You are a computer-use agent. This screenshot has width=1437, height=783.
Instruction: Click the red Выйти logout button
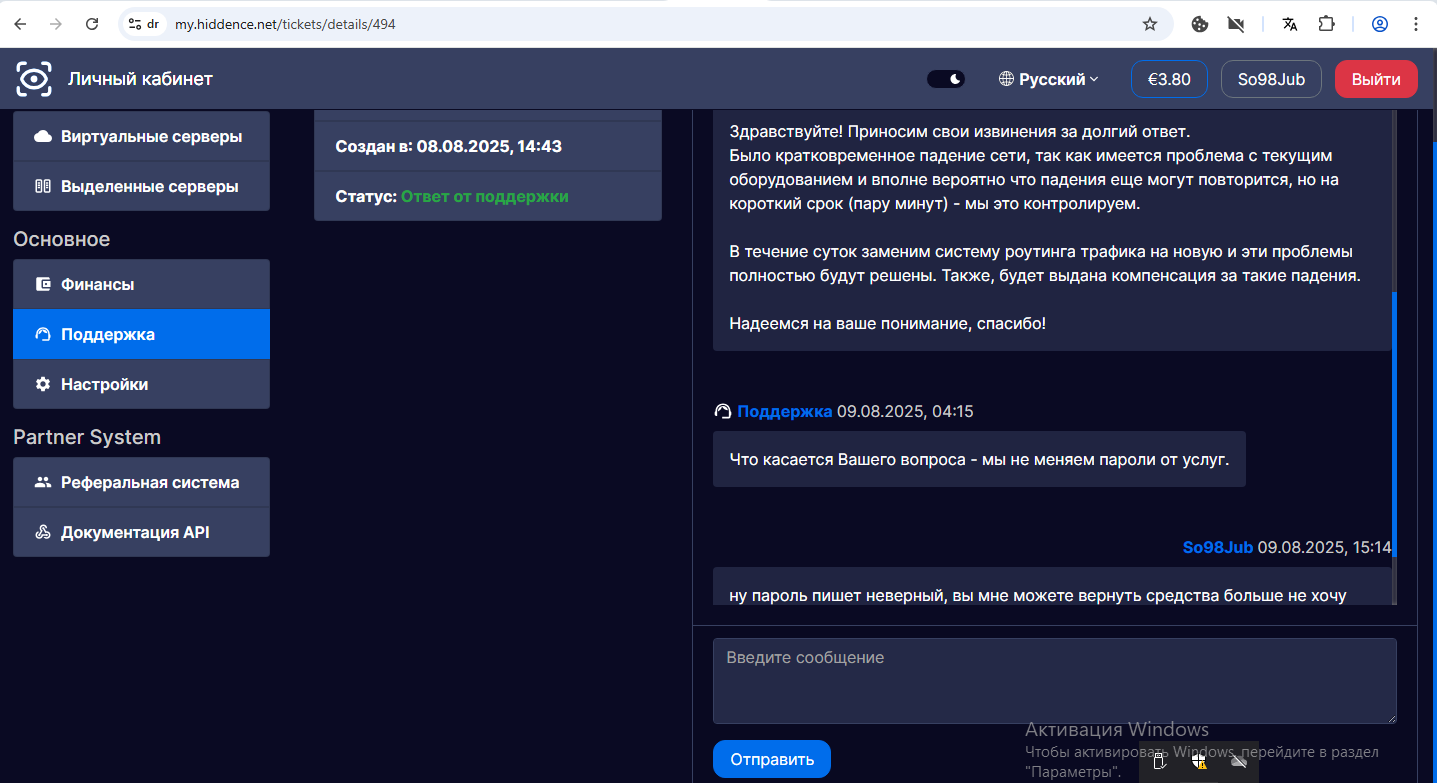(1376, 79)
